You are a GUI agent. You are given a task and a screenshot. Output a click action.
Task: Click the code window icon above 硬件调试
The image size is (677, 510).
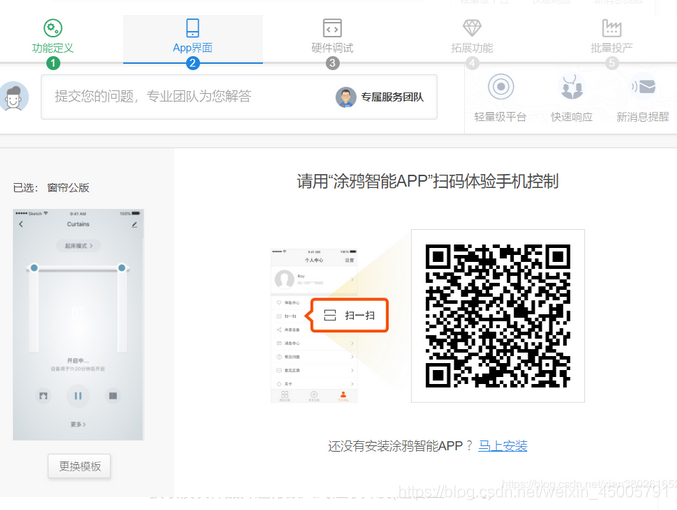[x=332, y=28]
